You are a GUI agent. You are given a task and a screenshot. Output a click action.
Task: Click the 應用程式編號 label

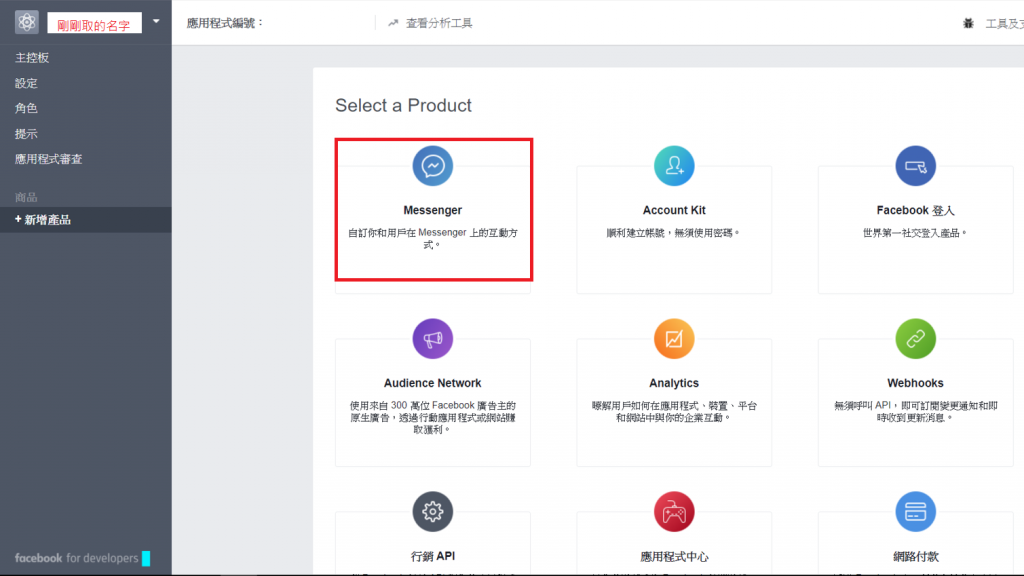pyautogui.click(x=224, y=24)
